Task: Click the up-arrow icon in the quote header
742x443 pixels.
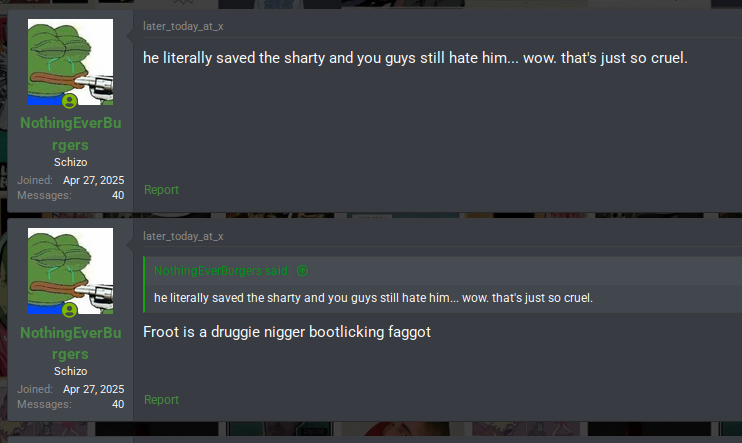Action: click(302, 271)
